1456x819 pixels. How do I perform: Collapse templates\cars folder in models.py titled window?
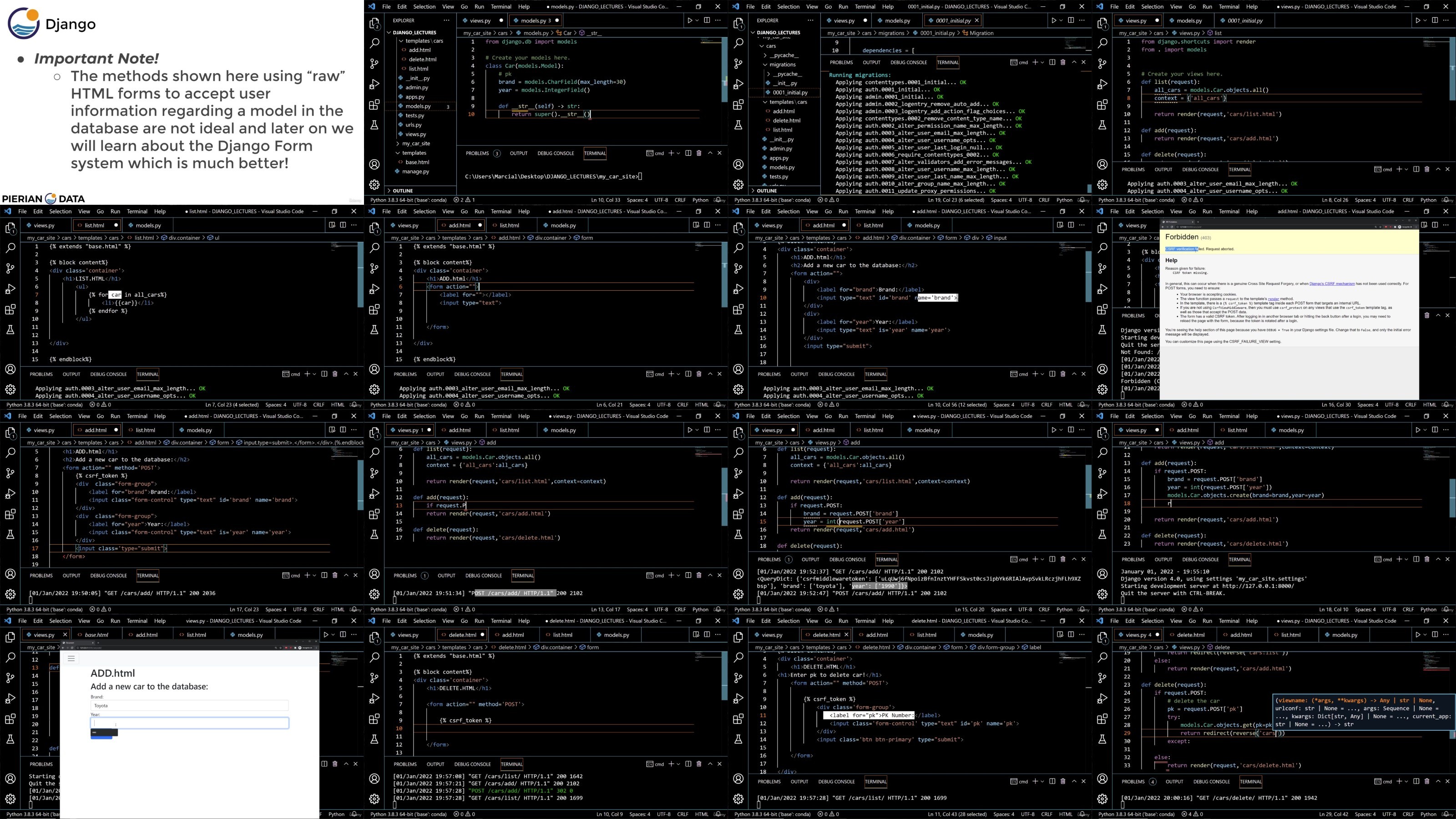[401, 40]
